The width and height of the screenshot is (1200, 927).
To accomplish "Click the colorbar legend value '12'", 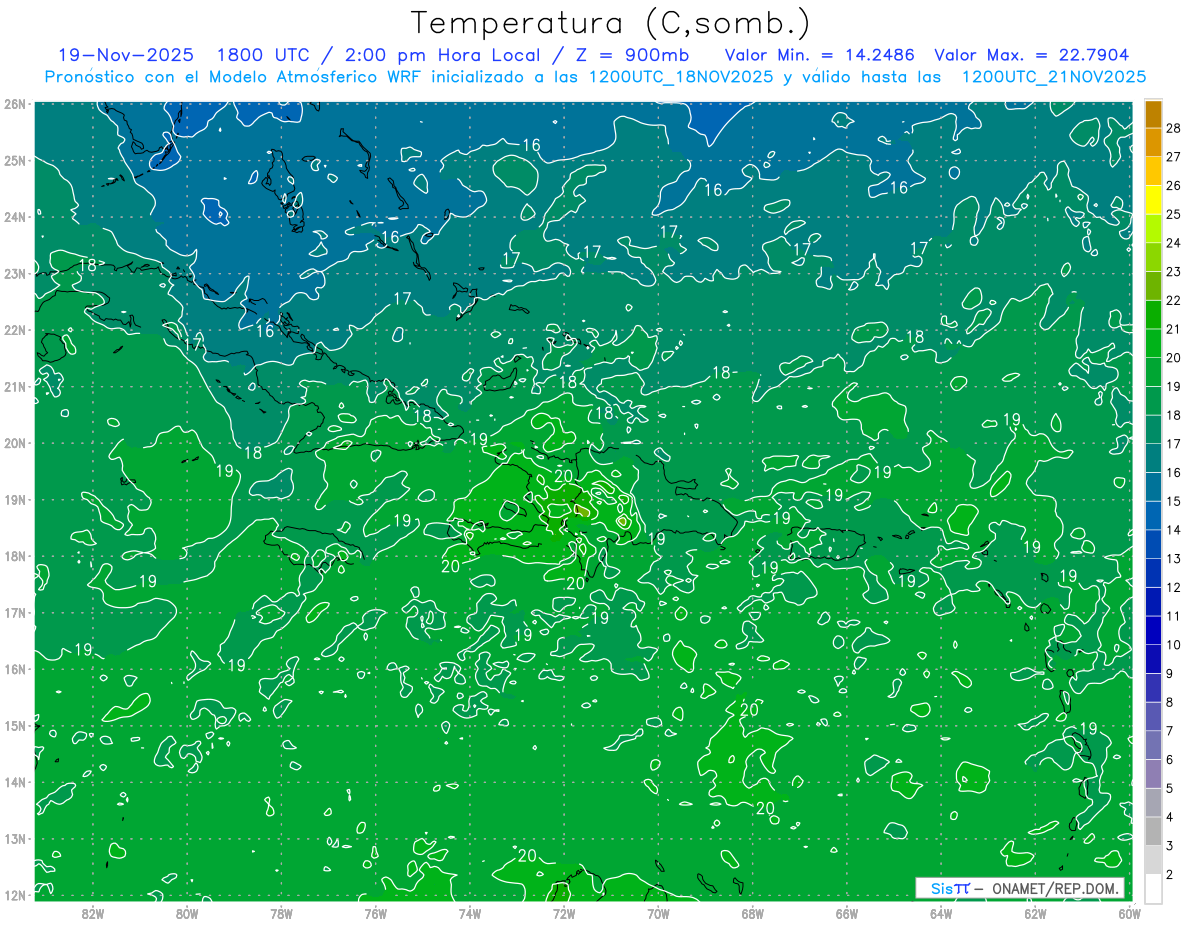I will pos(1174,587).
